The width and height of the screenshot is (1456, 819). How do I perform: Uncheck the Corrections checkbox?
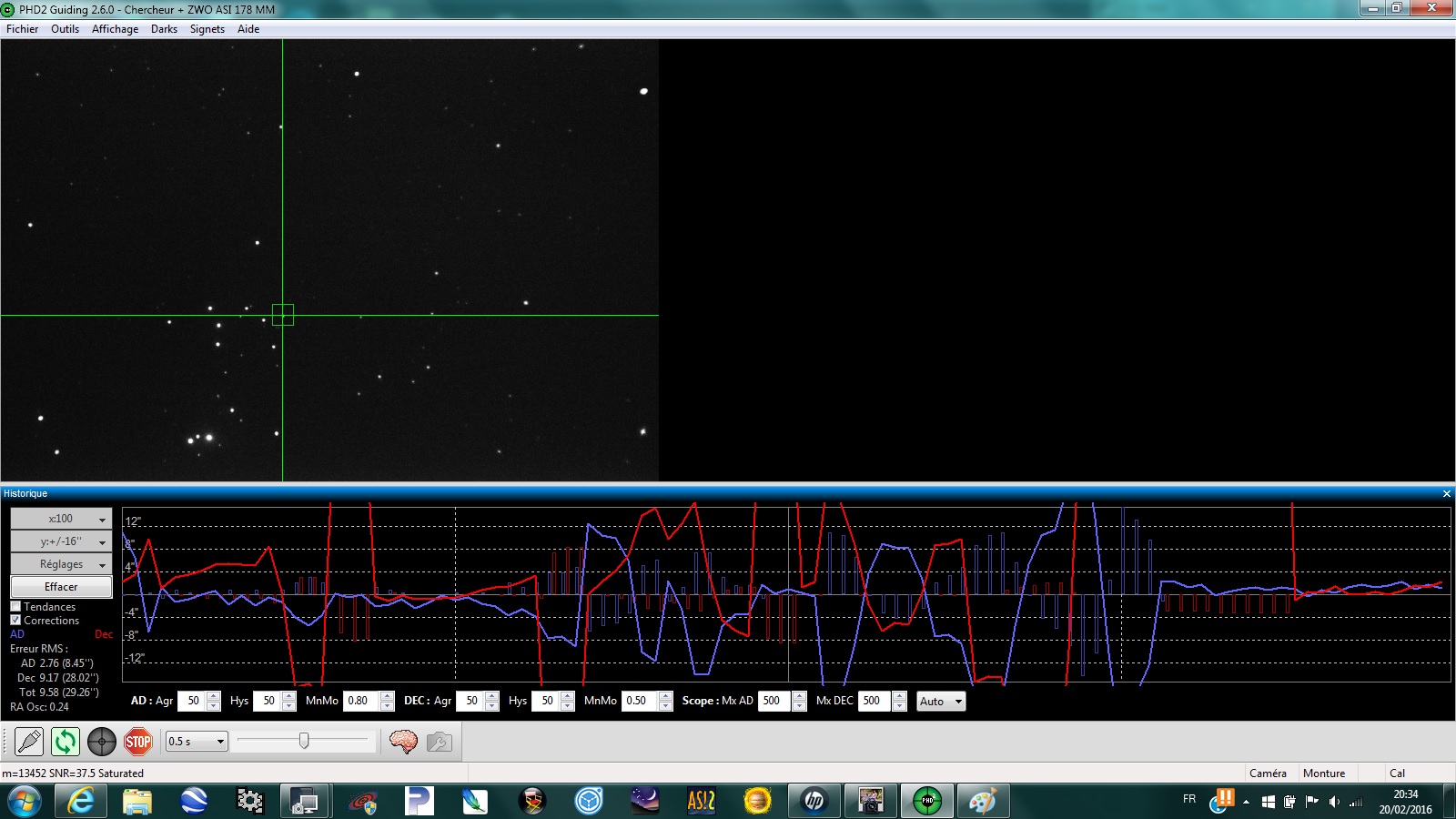(15, 620)
